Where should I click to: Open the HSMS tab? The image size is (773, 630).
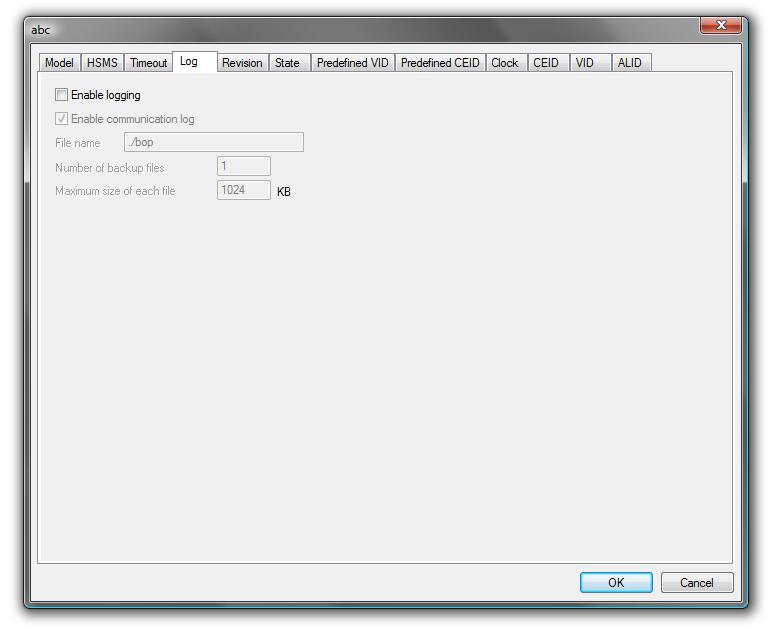coord(102,63)
